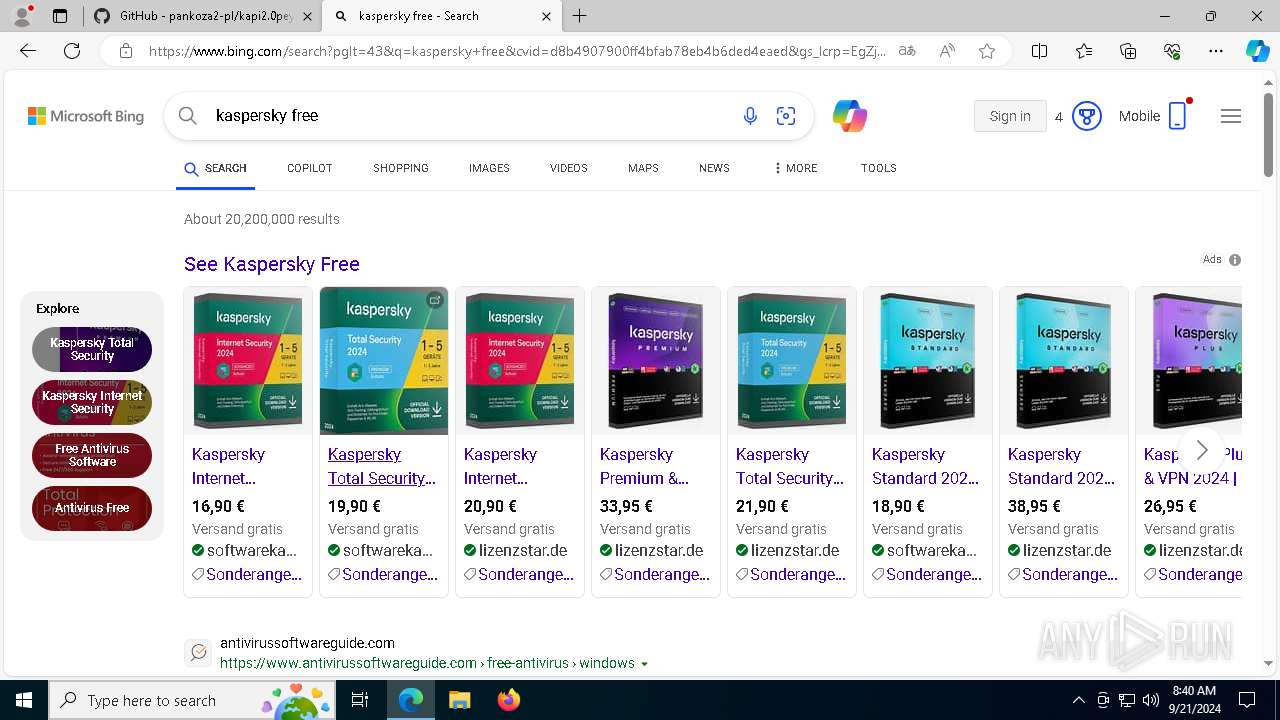Image resolution: width=1280 pixels, height=720 pixels.
Task: Open Mobile phone icon
Action: click(1177, 116)
